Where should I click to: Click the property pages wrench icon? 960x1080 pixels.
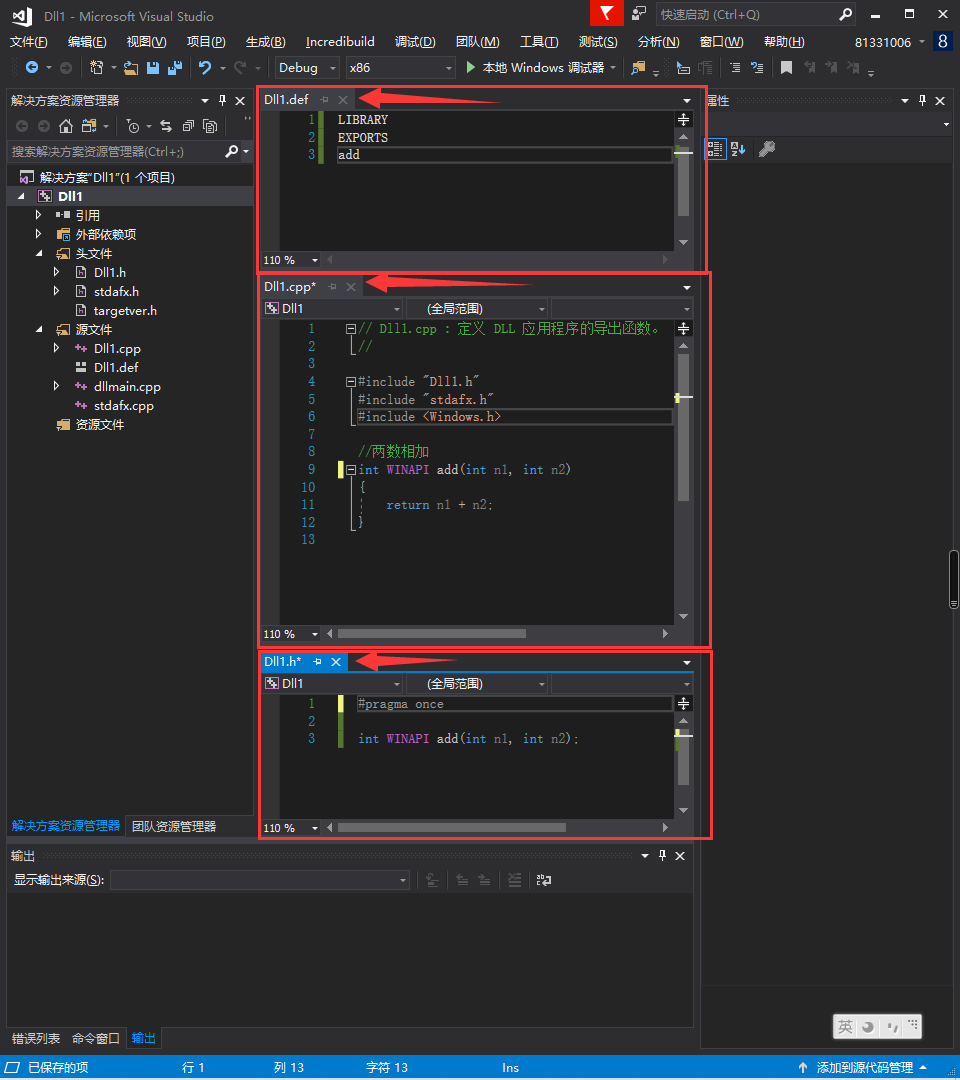[x=766, y=149]
